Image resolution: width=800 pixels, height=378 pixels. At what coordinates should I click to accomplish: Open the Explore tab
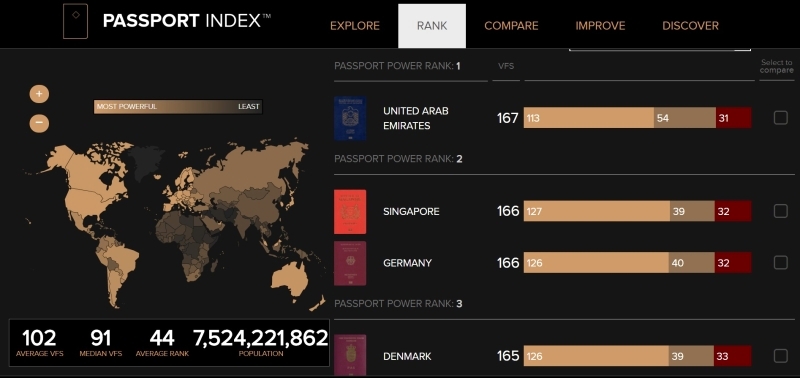(x=355, y=26)
